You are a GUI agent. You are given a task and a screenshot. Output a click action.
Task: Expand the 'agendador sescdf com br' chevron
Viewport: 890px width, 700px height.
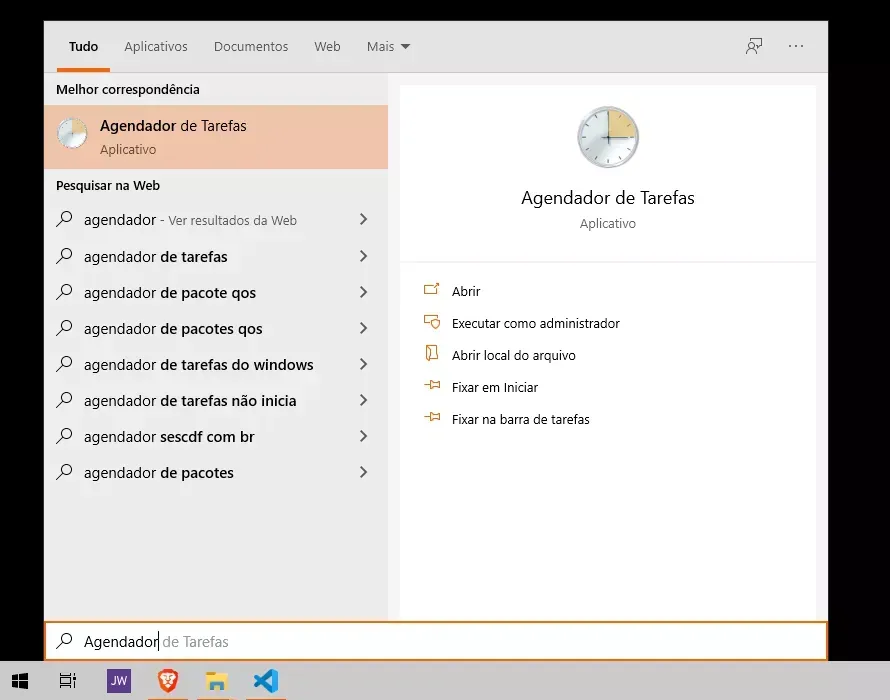pos(363,437)
